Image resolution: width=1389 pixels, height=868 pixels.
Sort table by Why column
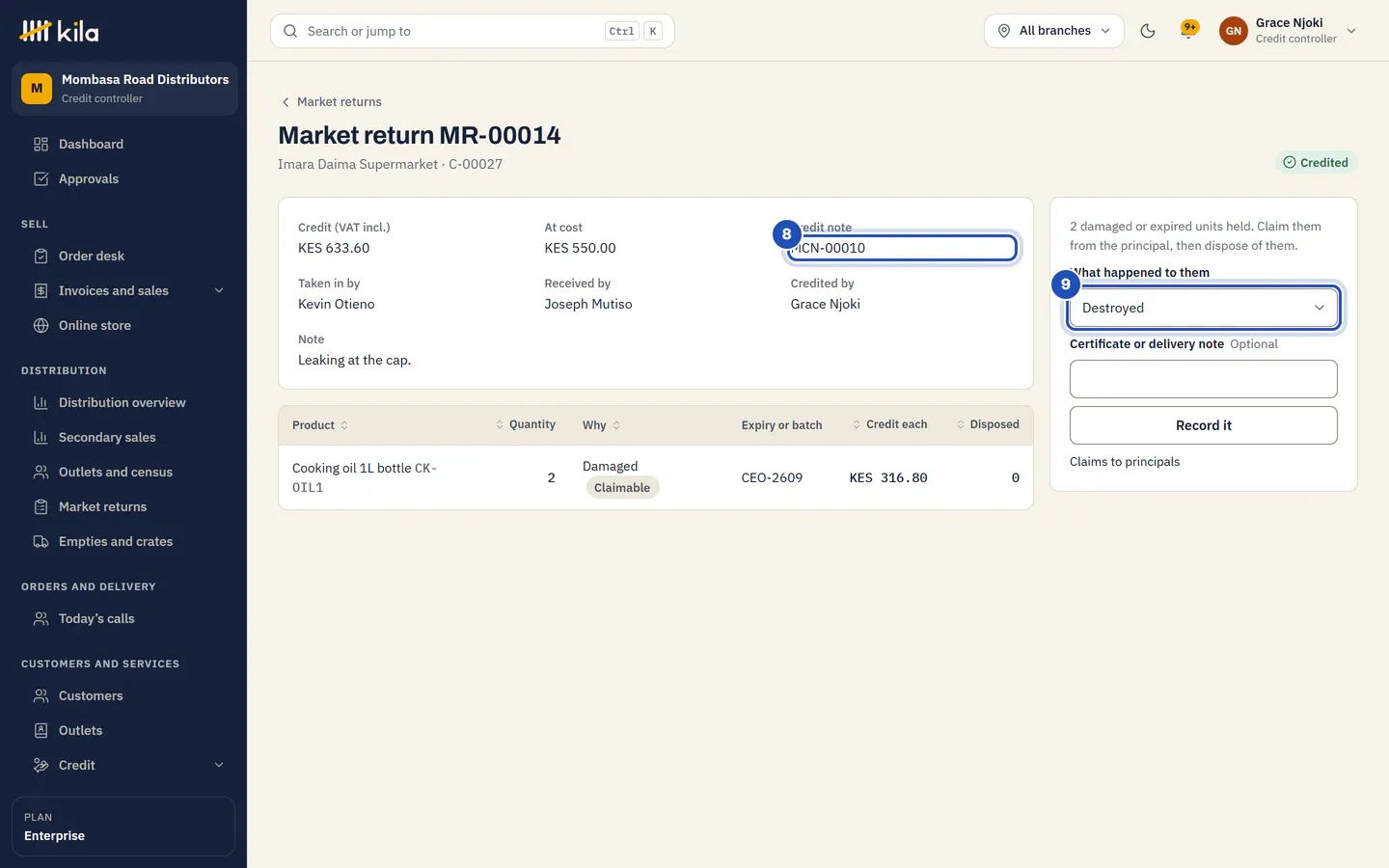point(602,425)
